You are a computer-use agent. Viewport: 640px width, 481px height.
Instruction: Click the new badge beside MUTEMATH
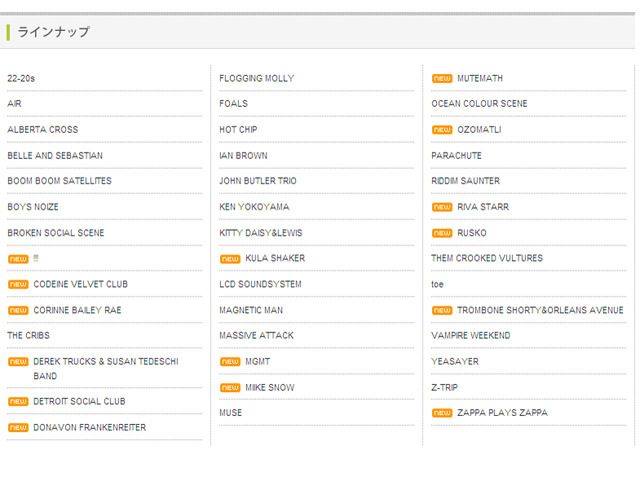[442, 78]
